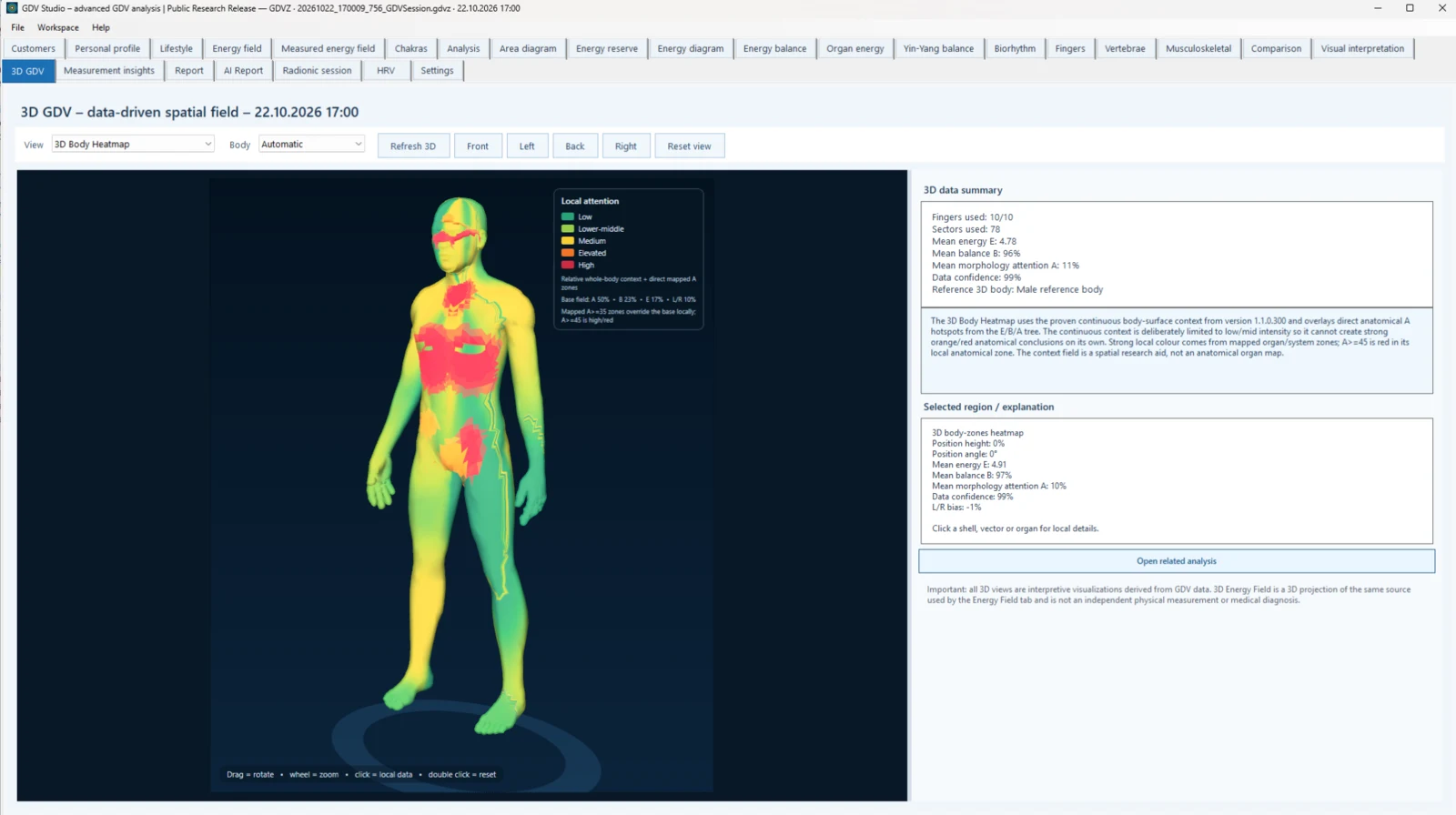Open the Energy balance tab

pos(775,48)
